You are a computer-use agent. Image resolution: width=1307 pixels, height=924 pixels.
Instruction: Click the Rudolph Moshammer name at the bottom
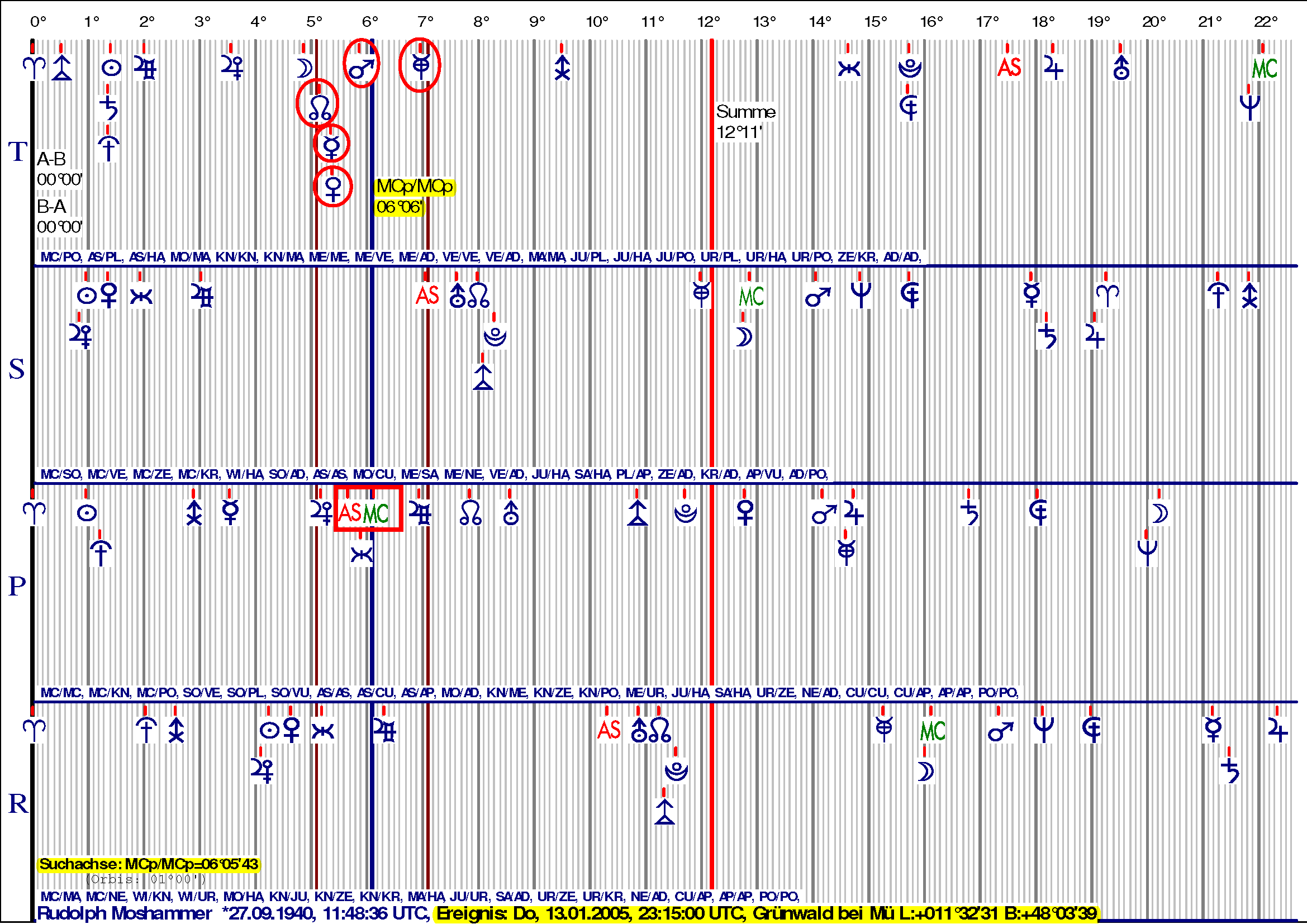tap(124, 914)
